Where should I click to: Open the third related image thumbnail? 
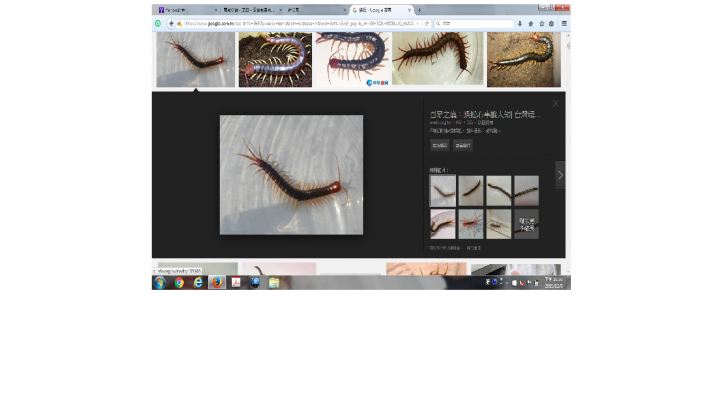[499, 191]
